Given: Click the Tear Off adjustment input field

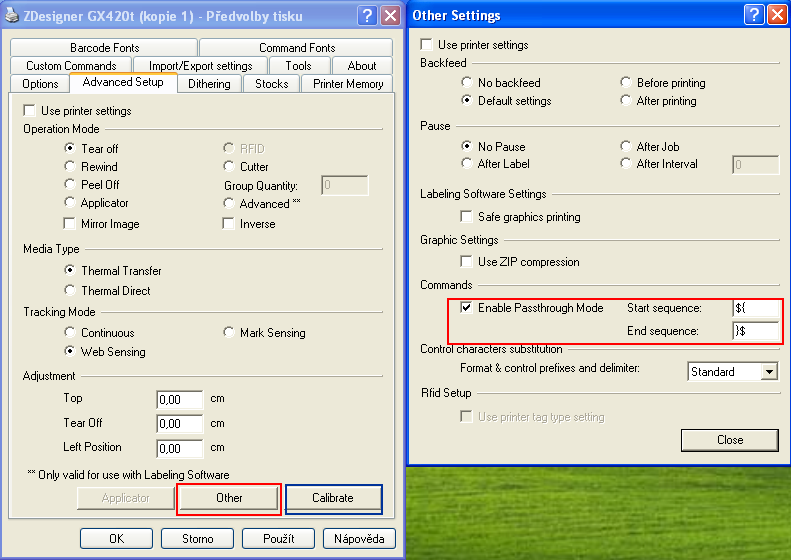Looking at the screenshot, I should click(180, 424).
